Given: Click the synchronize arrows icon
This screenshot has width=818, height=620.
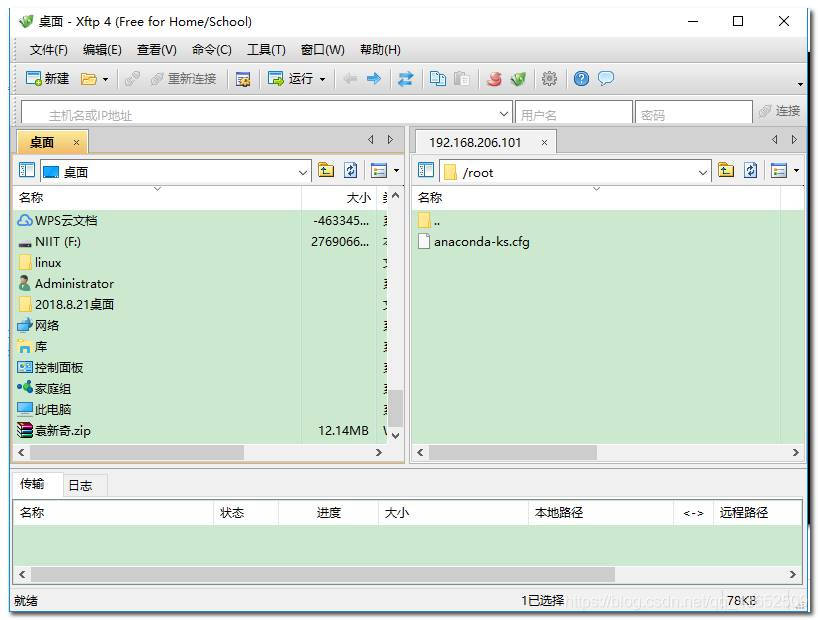Looking at the screenshot, I should coord(405,79).
